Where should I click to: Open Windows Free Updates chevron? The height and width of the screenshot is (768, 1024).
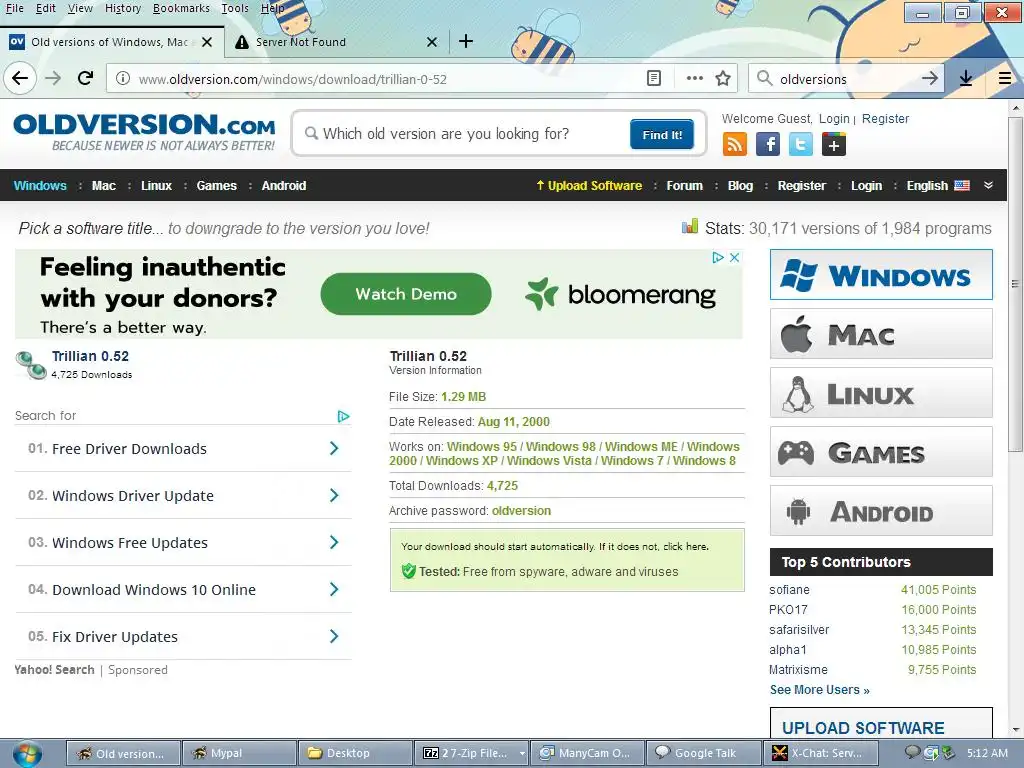[334, 542]
